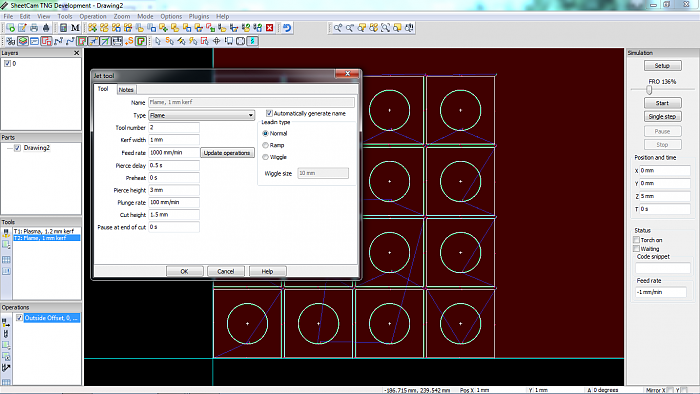This screenshot has height=394, width=700.
Task: Click Cancel in Jet tool dialog
Action: (x=226, y=271)
